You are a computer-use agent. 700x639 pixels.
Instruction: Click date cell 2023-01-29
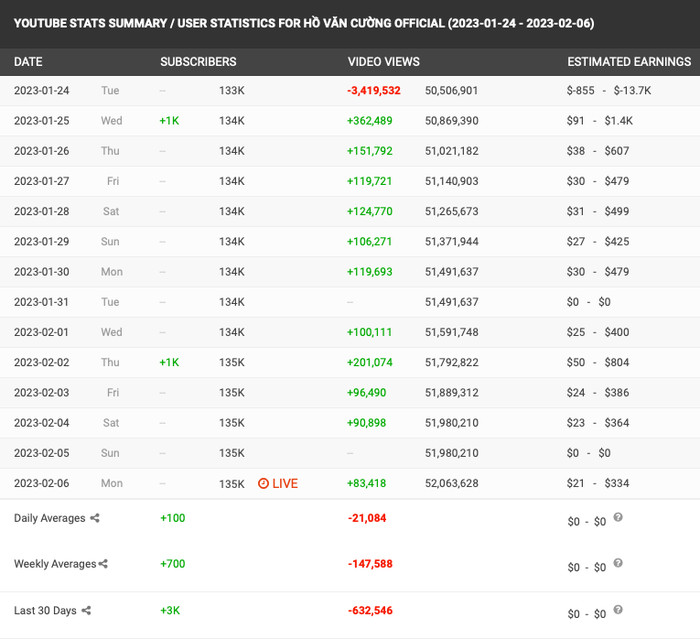(x=42, y=242)
